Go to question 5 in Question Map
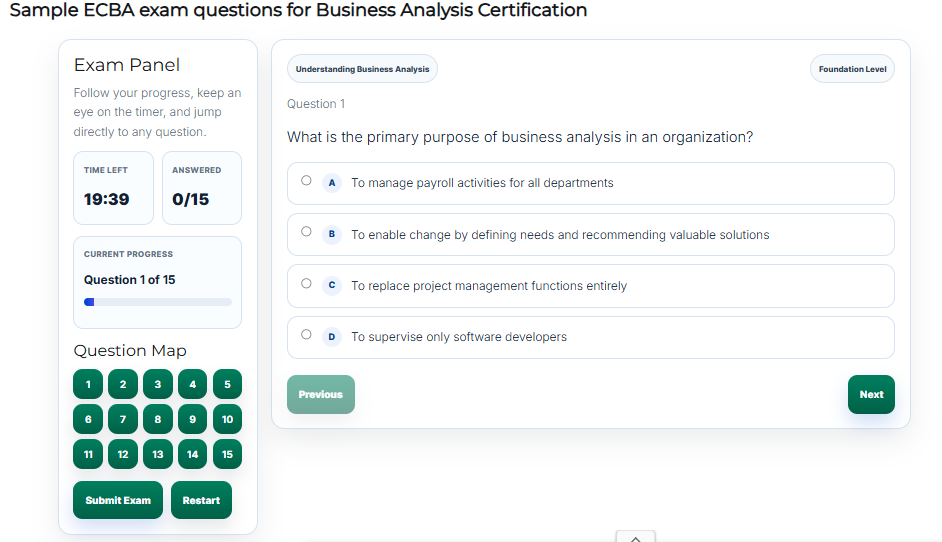The height and width of the screenshot is (542, 942). 227,385
